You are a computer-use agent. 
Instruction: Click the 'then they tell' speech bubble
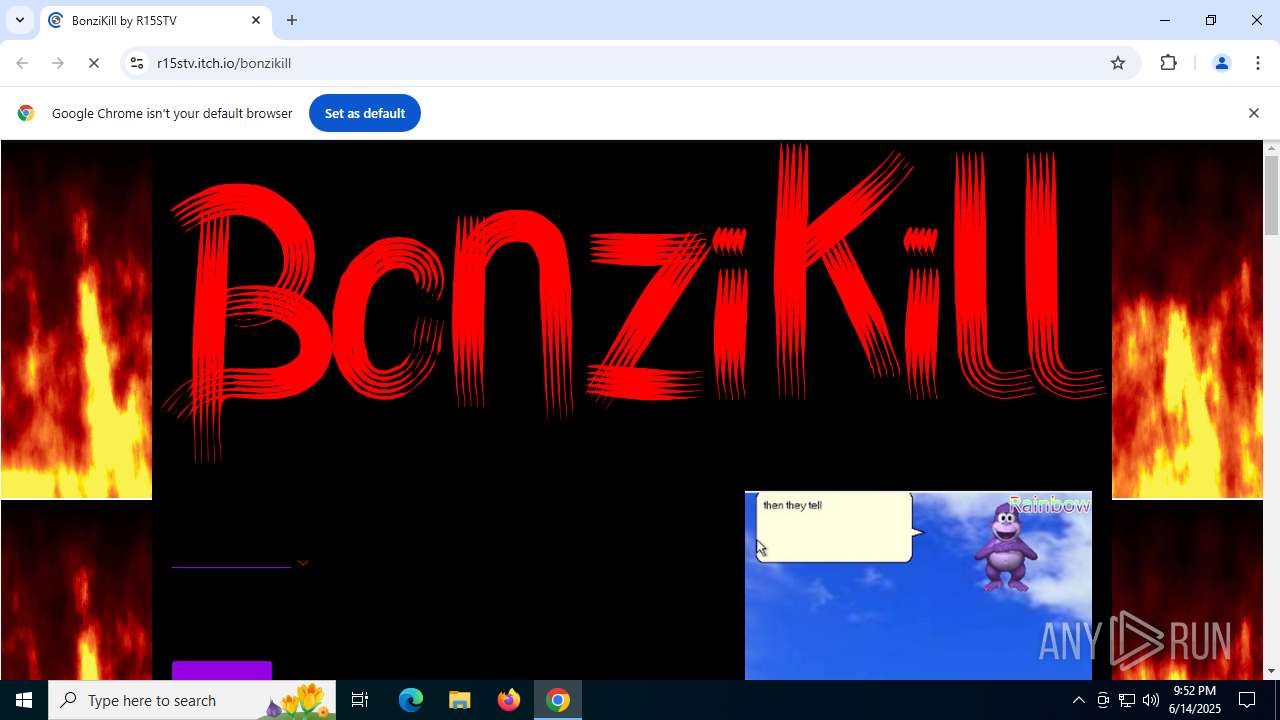tap(838, 527)
